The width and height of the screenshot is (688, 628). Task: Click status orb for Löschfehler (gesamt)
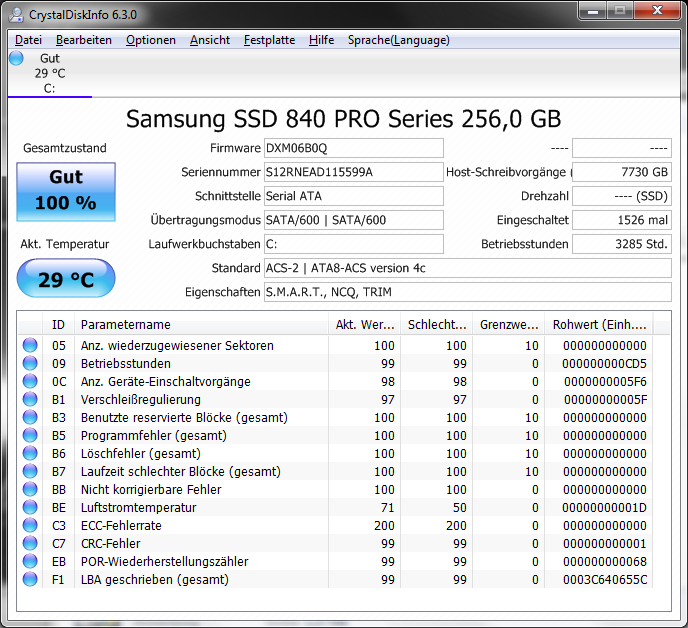30,453
